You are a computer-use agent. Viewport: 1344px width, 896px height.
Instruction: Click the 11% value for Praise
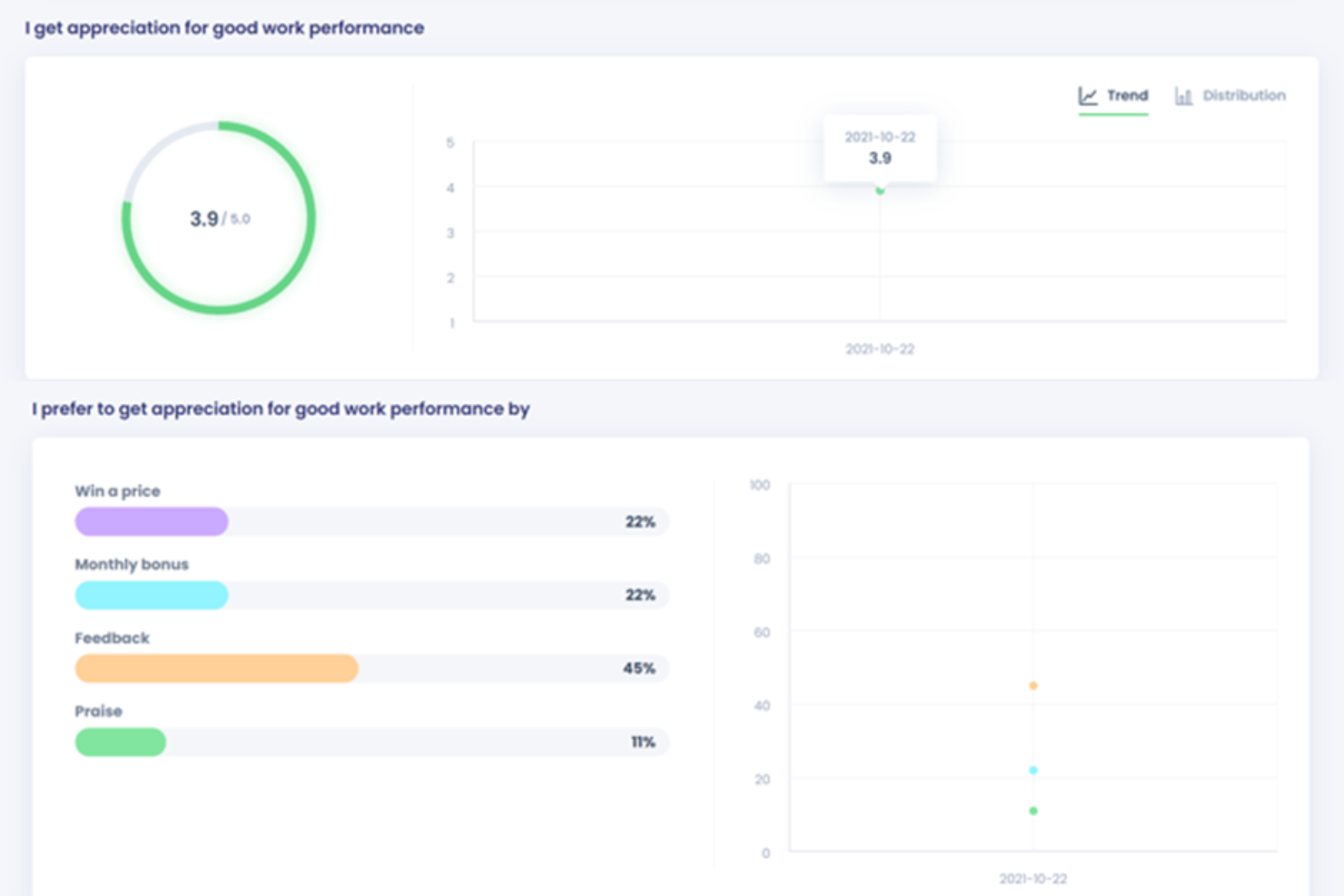pyautogui.click(x=643, y=743)
